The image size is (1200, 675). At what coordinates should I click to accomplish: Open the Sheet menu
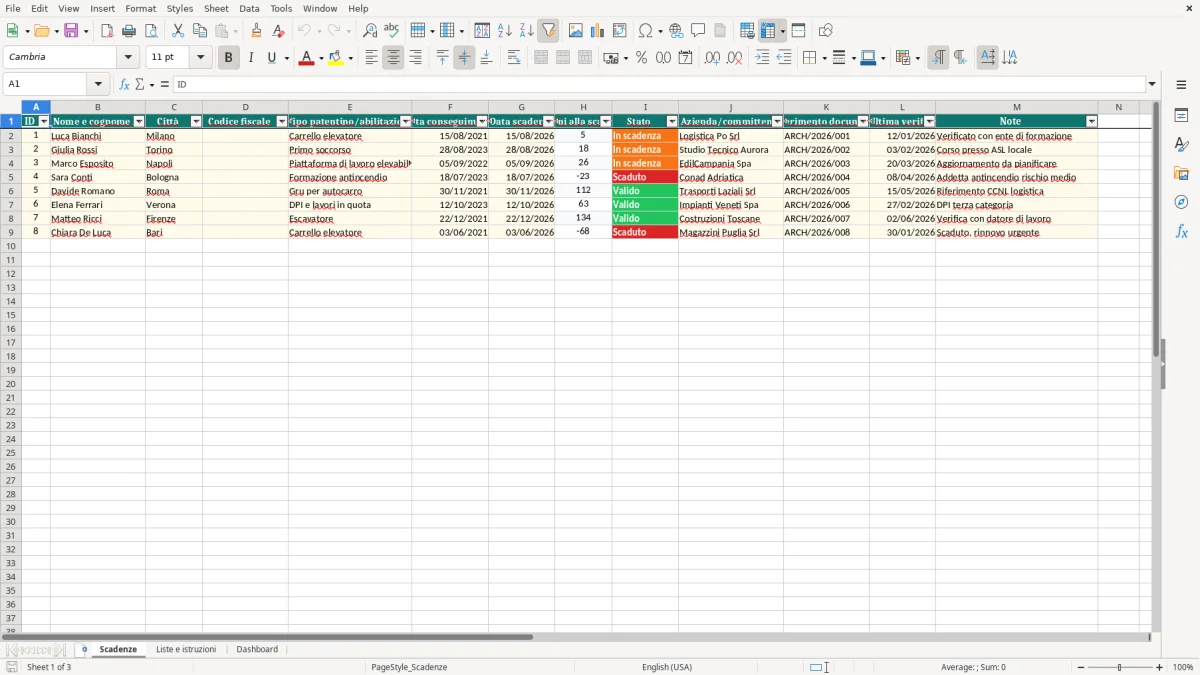tap(216, 8)
